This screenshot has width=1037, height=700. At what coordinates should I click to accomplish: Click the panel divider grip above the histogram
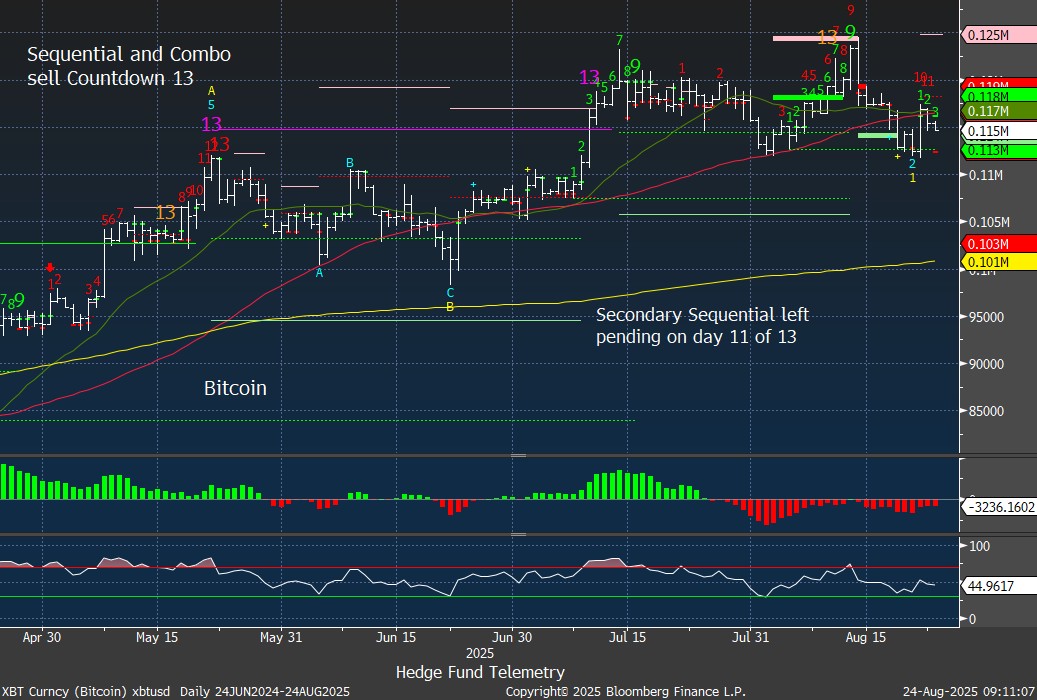click(518, 455)
